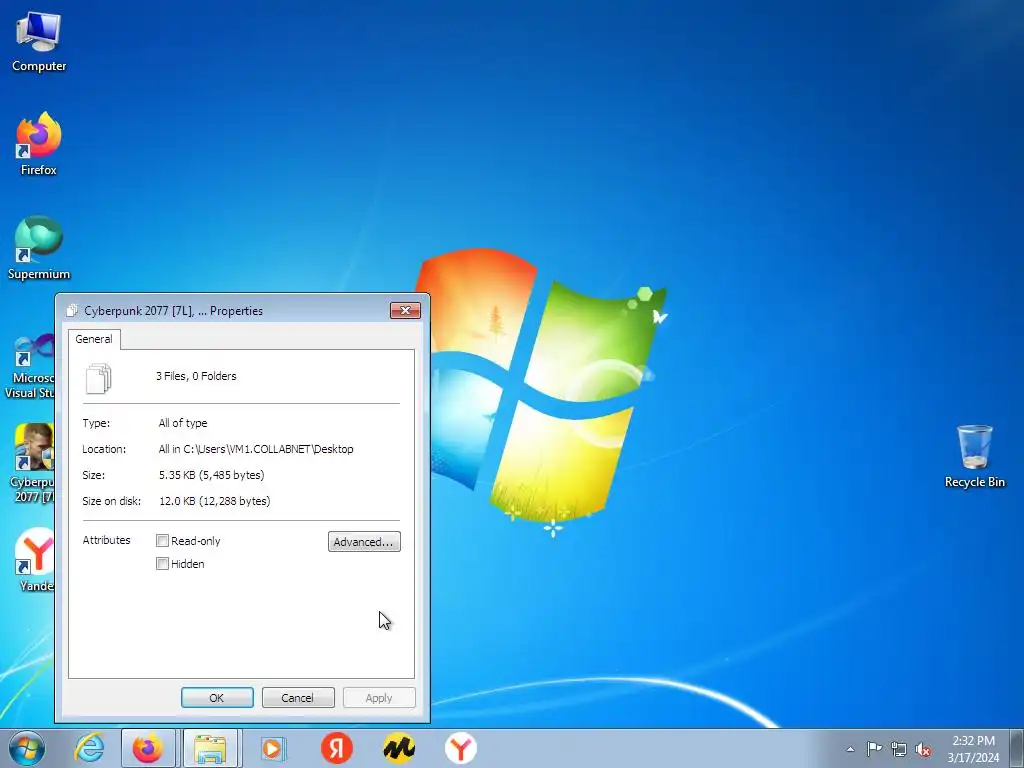The width and height of the screenshot is (1024, 768).
Task: Select the Microsoft Visual Studio desktop shortcut
Action: point(29,366)
